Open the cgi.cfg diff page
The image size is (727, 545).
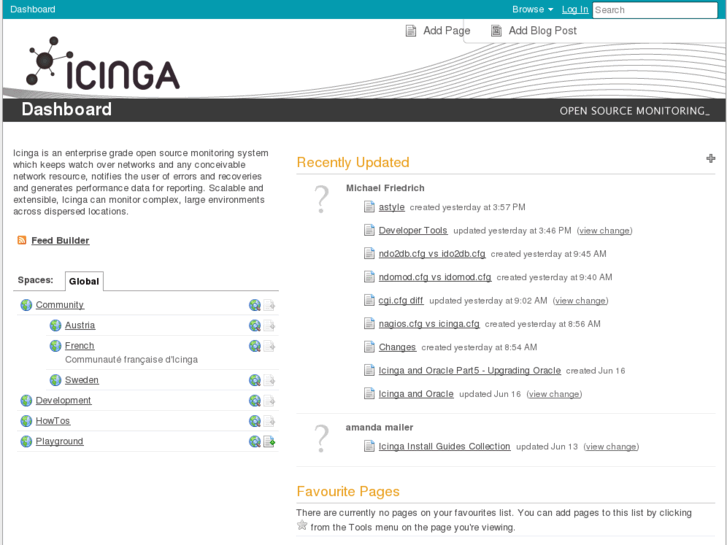pos(401,300)
